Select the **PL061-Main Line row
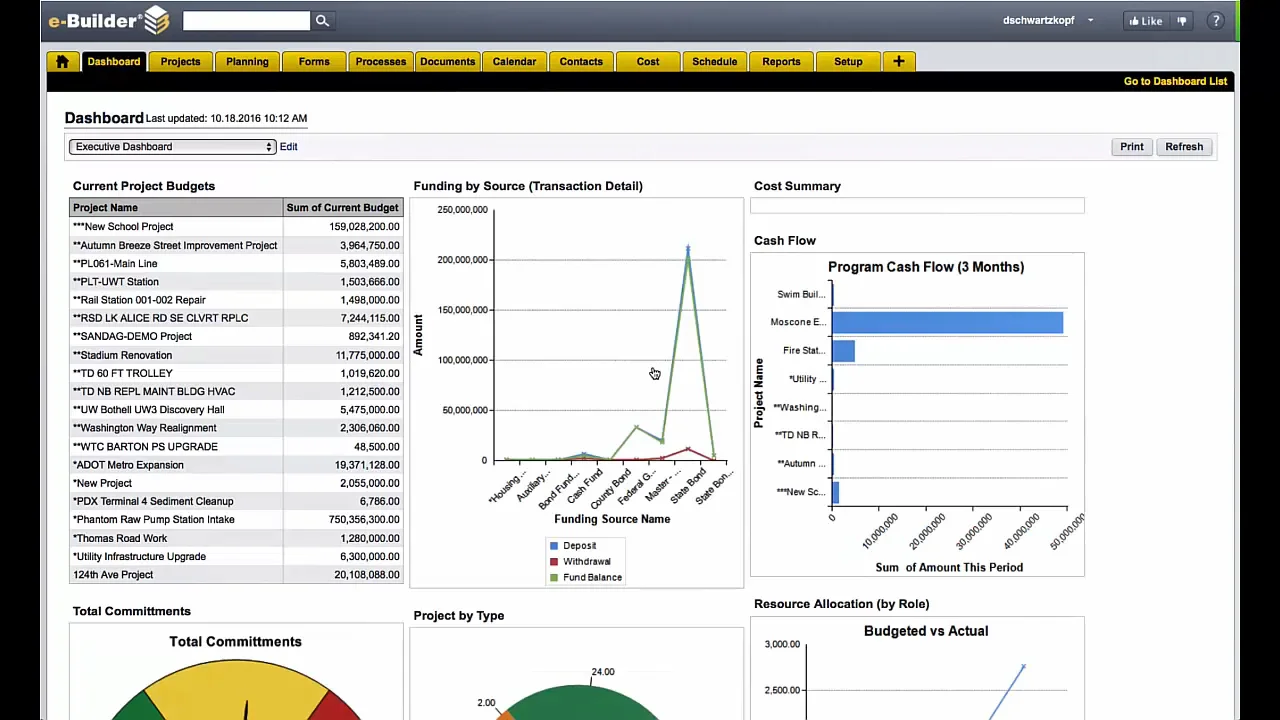Screen dimensions: 1280x720 [236, 264]
